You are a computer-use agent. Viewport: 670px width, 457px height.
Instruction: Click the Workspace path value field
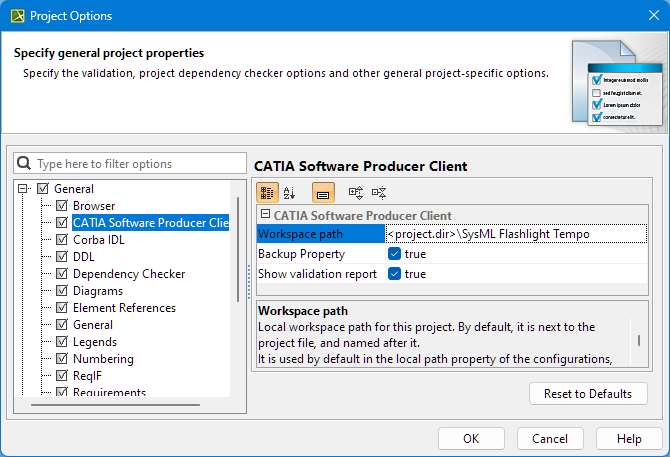(515, 234)
